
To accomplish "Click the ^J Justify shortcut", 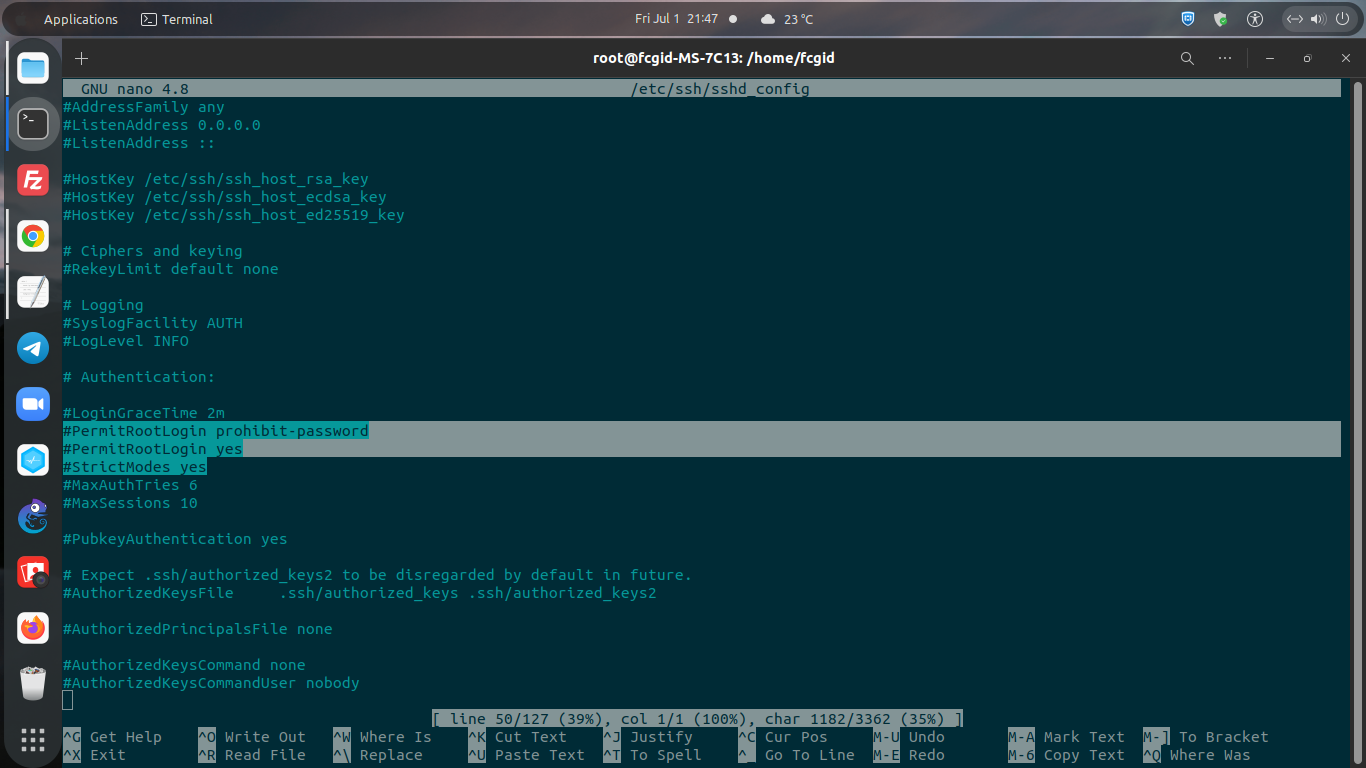I will (x=648, y=737).
